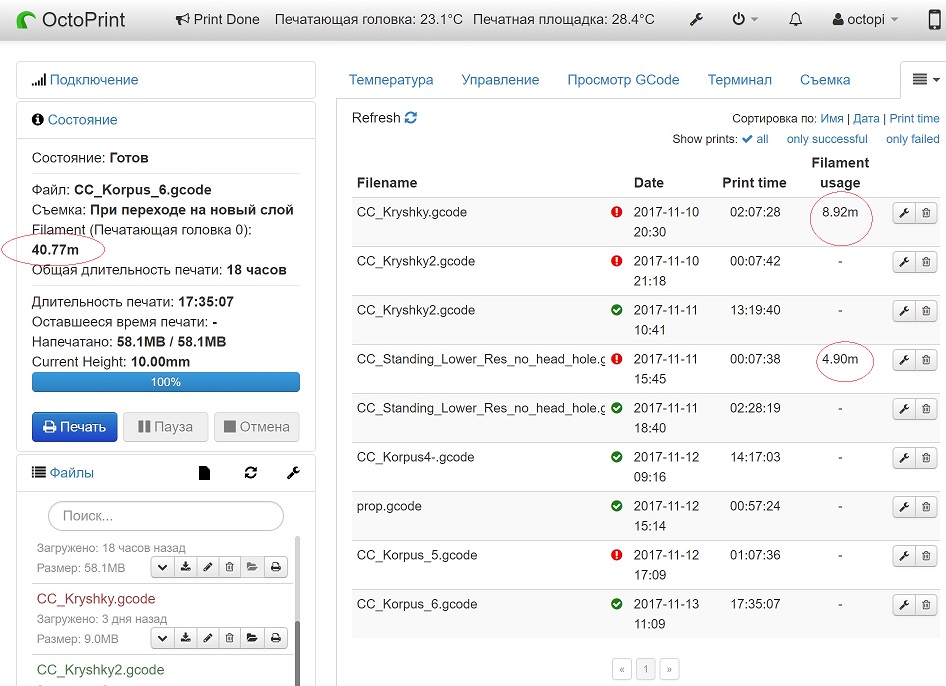Screen dimensions: 946x686
Task: Click the Refresh icon above the print history
Action: [411, 118]
